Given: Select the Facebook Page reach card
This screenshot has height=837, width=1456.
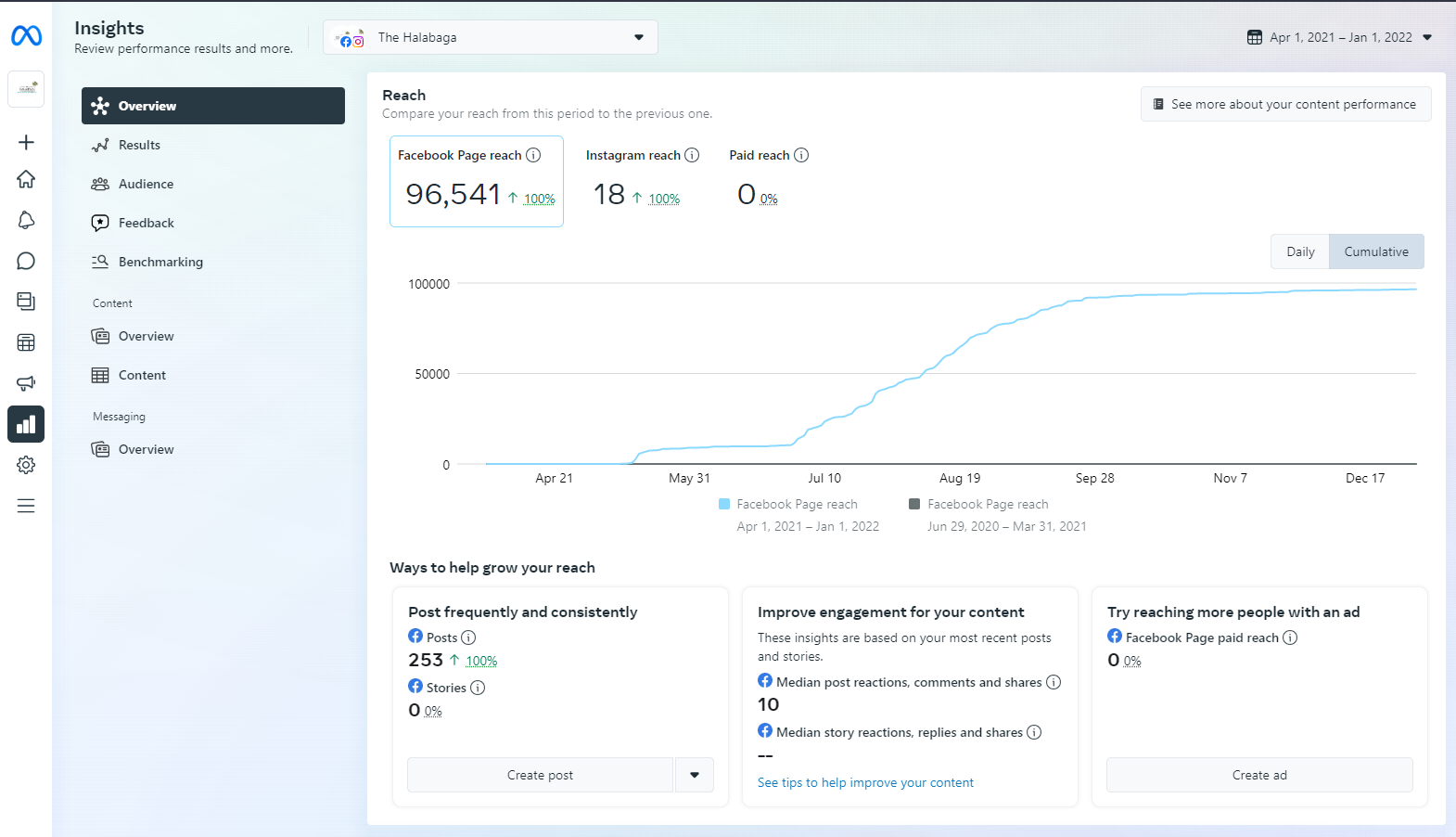Looking at the screenshot, I should click(477, 181).
